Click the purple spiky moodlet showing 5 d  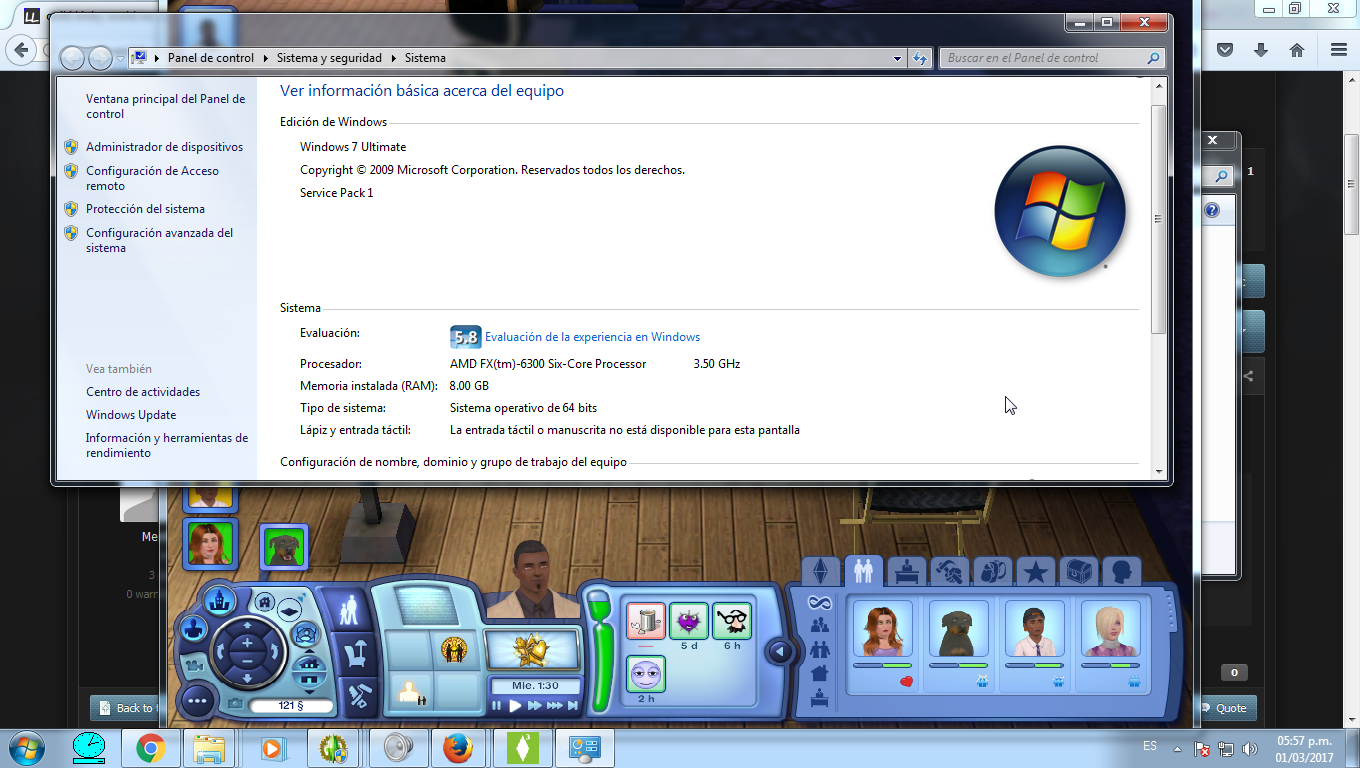[x=689, y=621]
